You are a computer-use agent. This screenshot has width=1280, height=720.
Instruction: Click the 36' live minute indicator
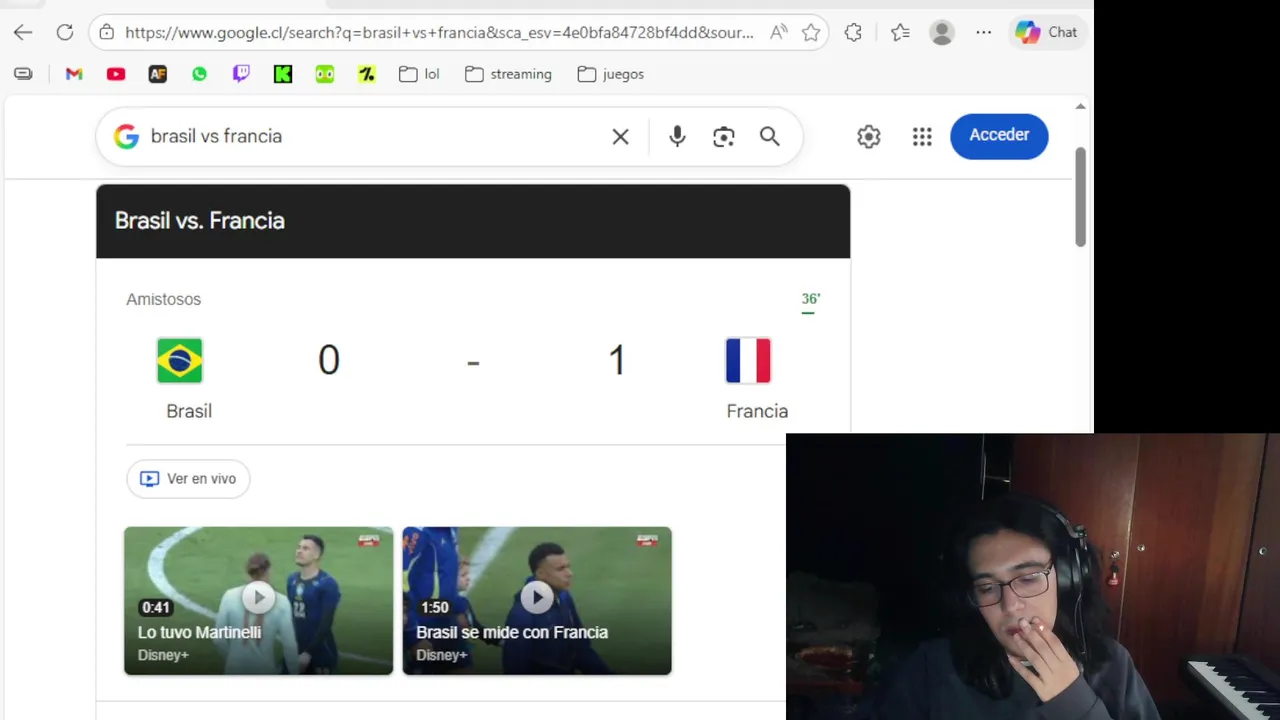tap(810, 299)
